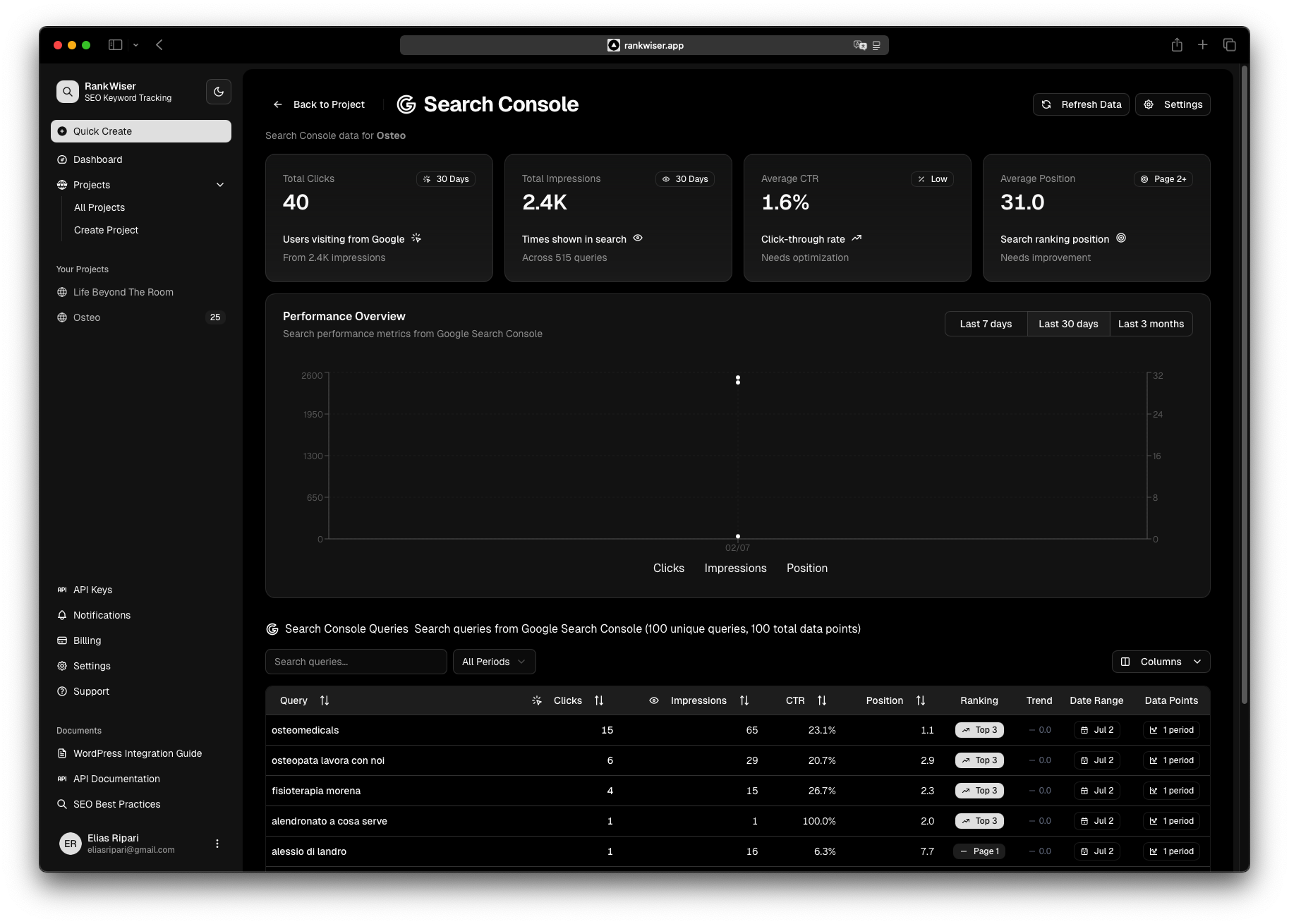1289x924 pixels.
Task: Open All Projects
Action: pos(99,207)
